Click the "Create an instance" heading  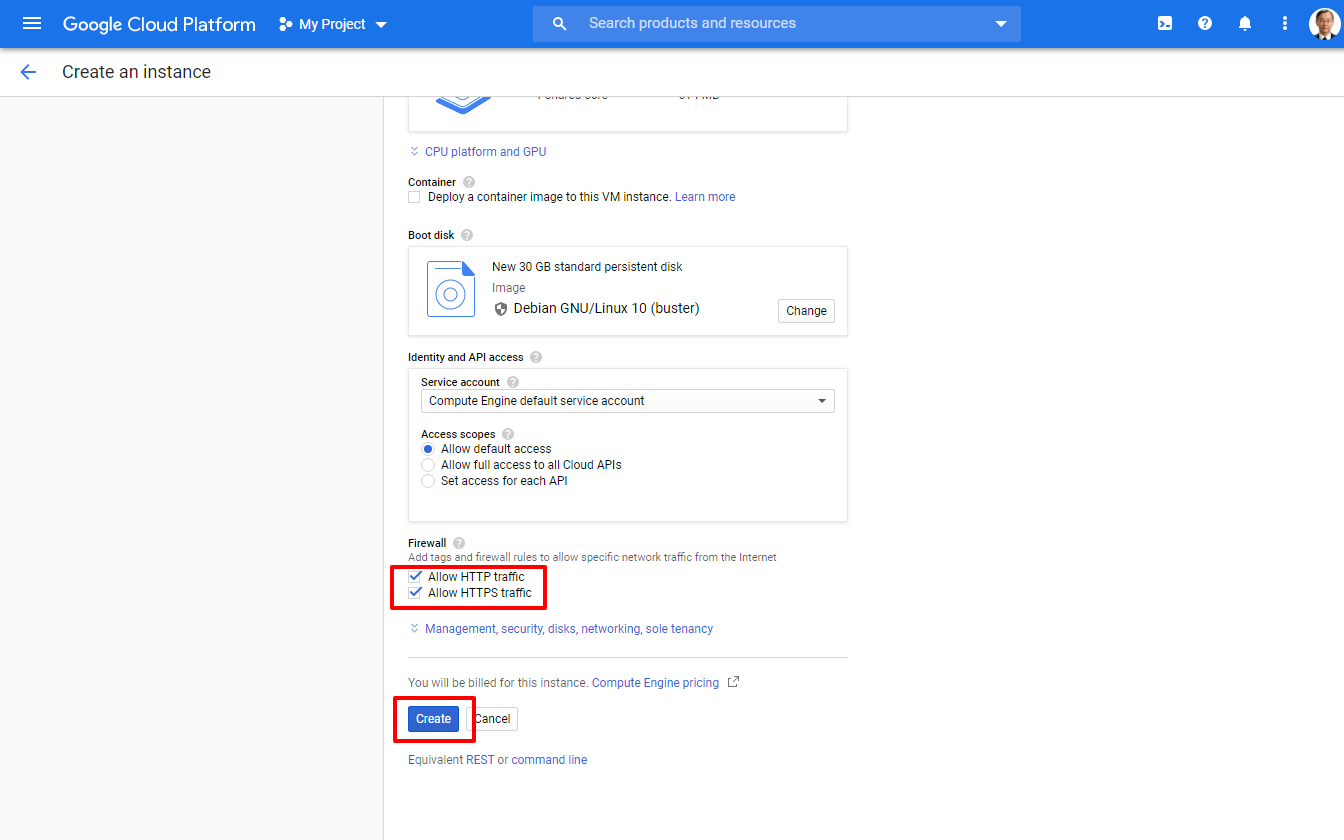[136, 72]
